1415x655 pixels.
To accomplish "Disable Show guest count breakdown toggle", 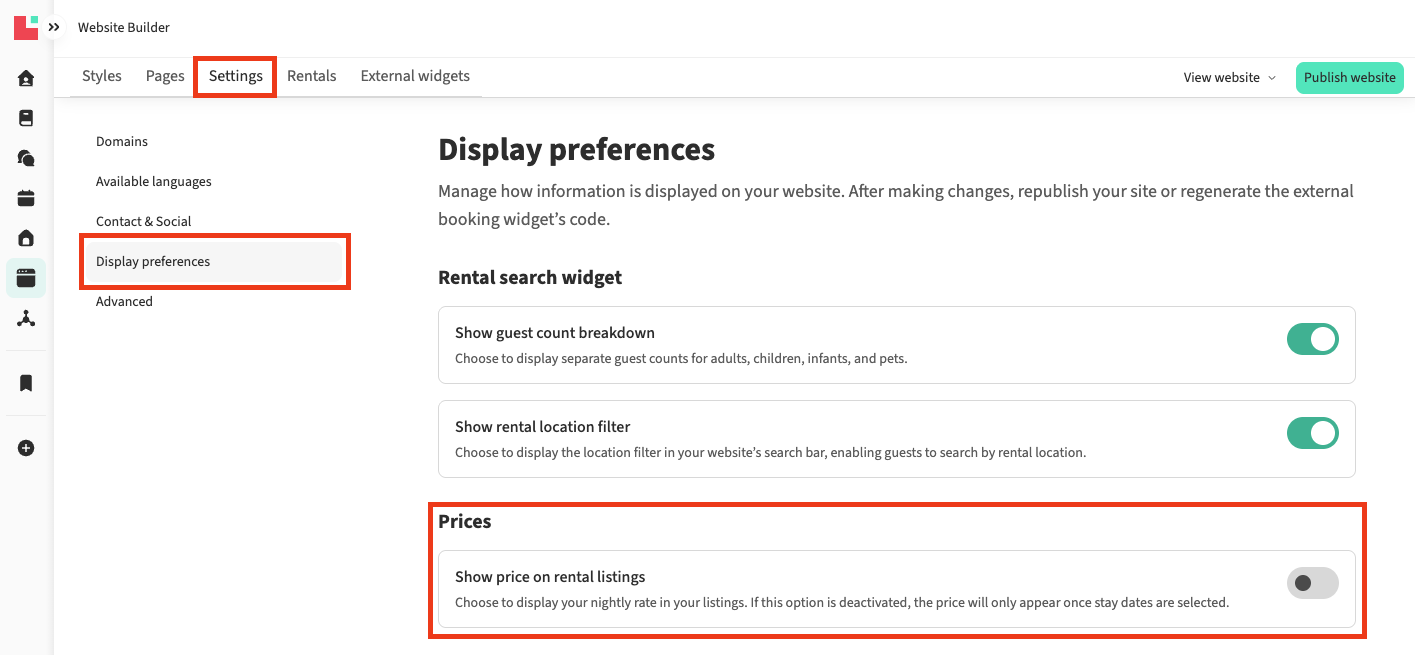I will [1312, 340].
